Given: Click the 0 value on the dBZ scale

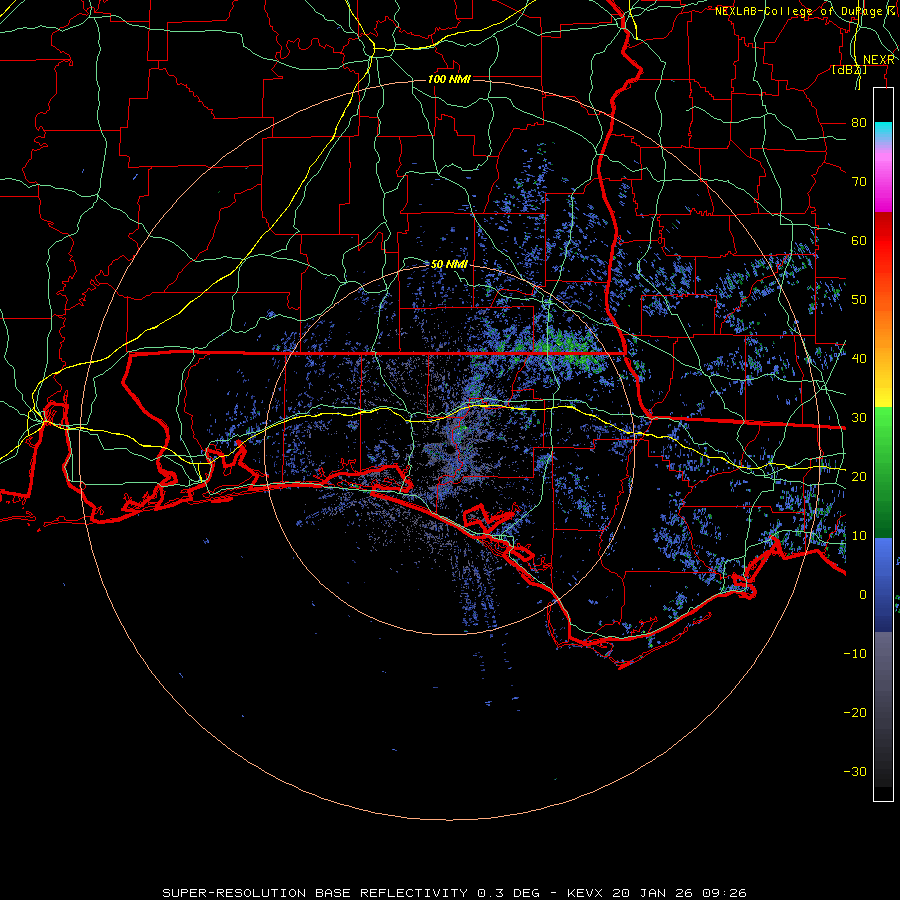Looking at the screenshot, I should coord(863,595).
